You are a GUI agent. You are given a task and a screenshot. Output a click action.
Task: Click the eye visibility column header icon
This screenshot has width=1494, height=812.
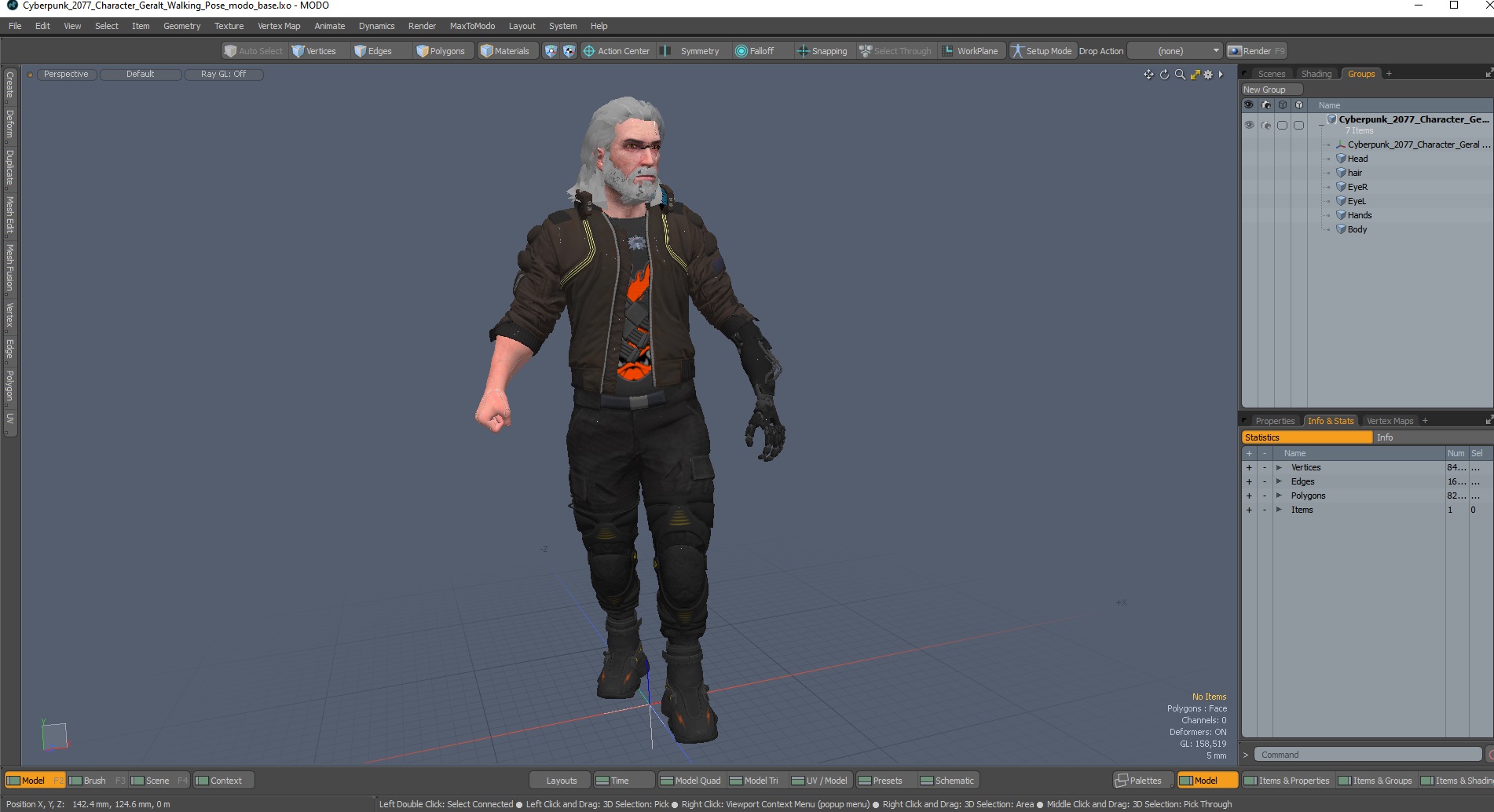(1249, 105)
